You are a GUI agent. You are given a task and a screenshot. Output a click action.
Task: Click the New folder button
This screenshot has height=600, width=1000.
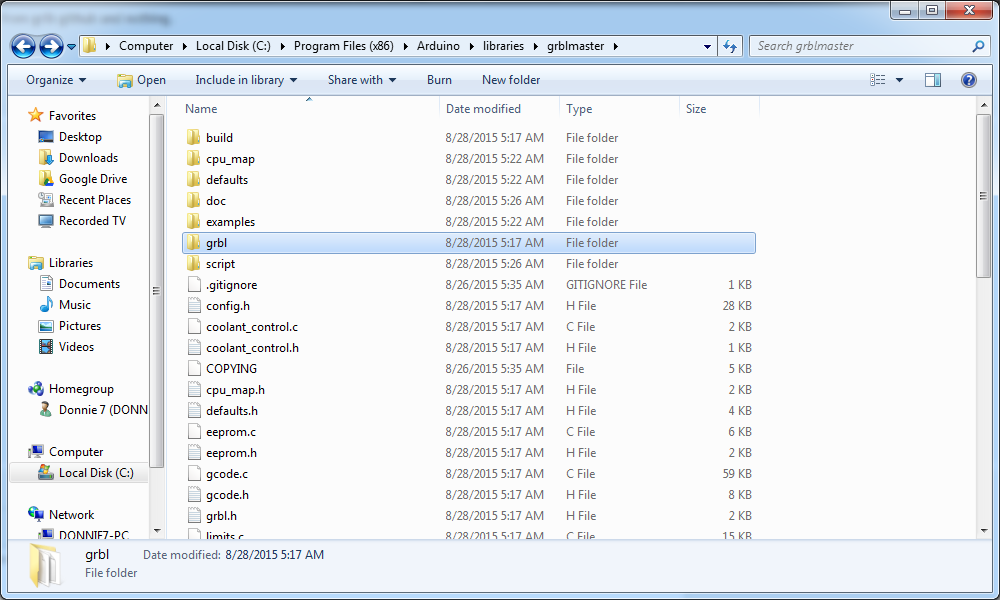(511, 80)
